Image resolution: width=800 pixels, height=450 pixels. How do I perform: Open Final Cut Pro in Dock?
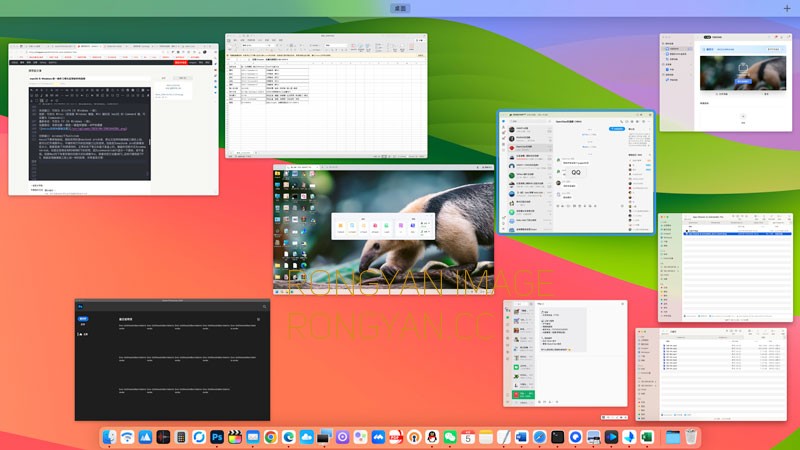point(235,437)
